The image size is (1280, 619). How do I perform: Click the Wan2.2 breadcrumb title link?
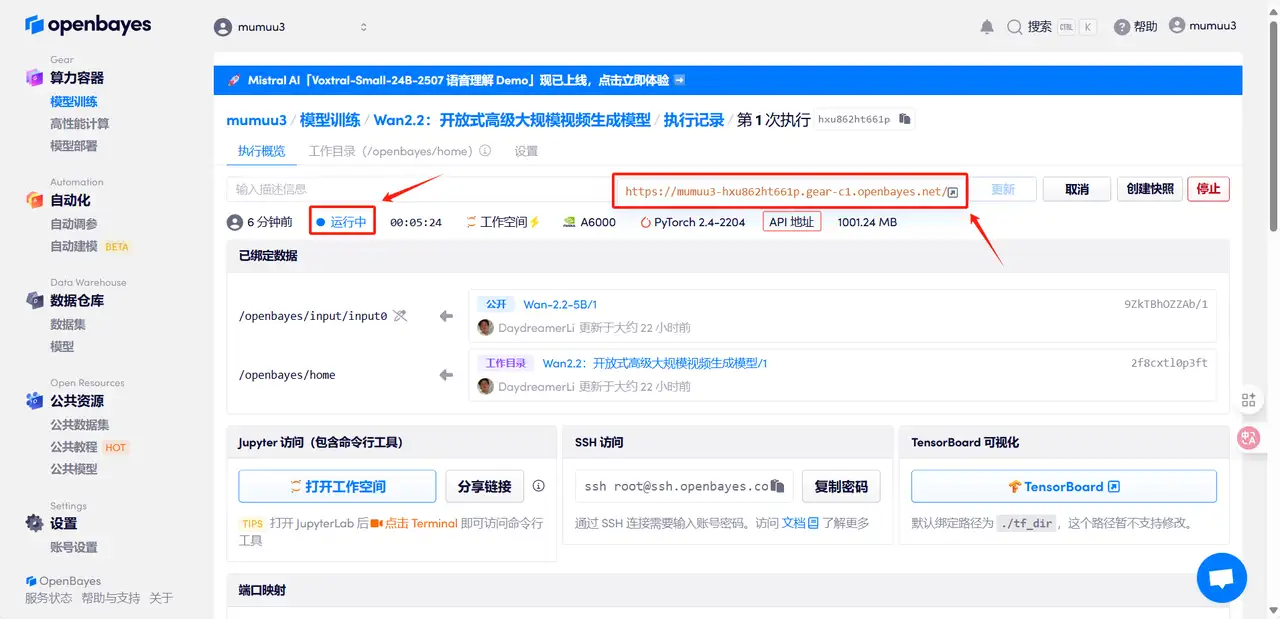pyautogui.click(x=512, y=120)
